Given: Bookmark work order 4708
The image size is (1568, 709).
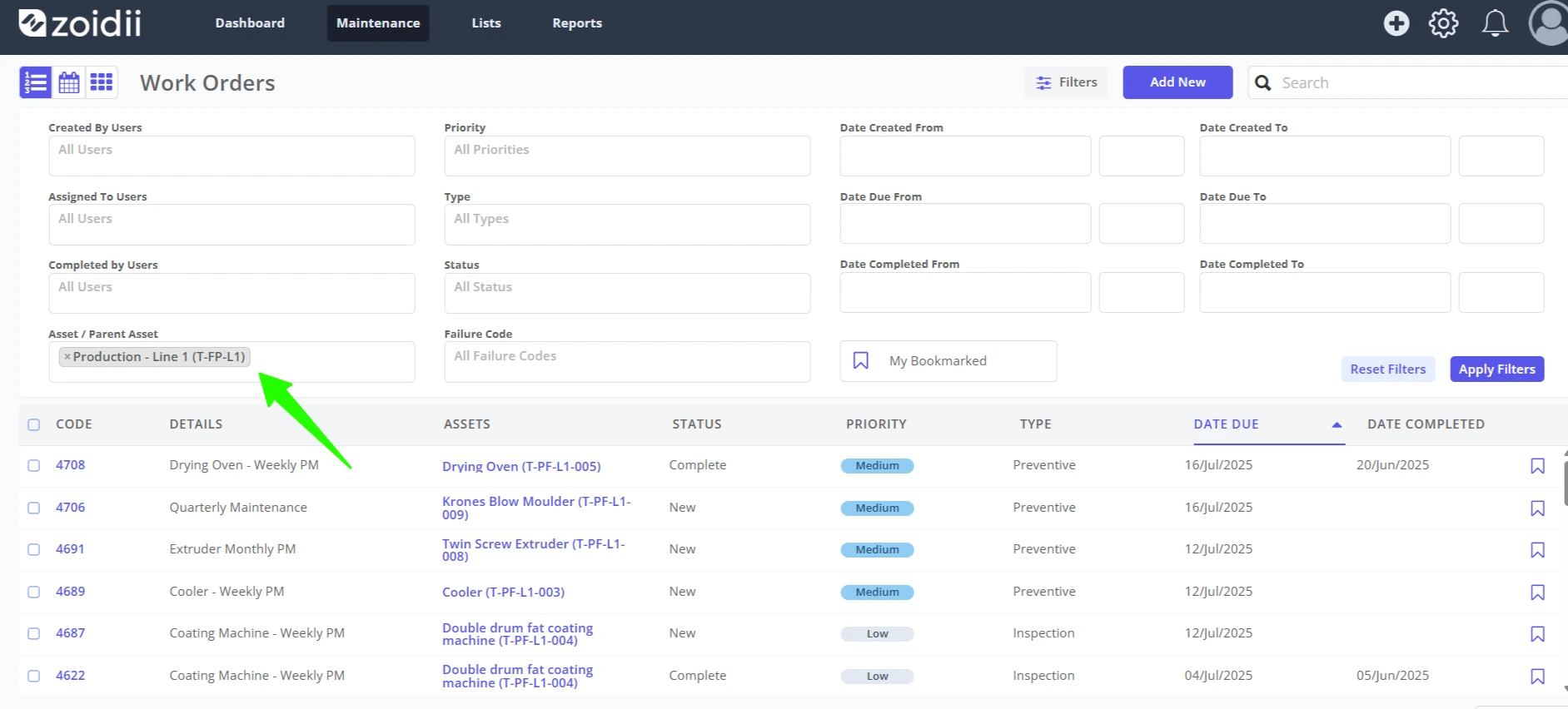Looking at the screenshot, I should point(1537,466).
